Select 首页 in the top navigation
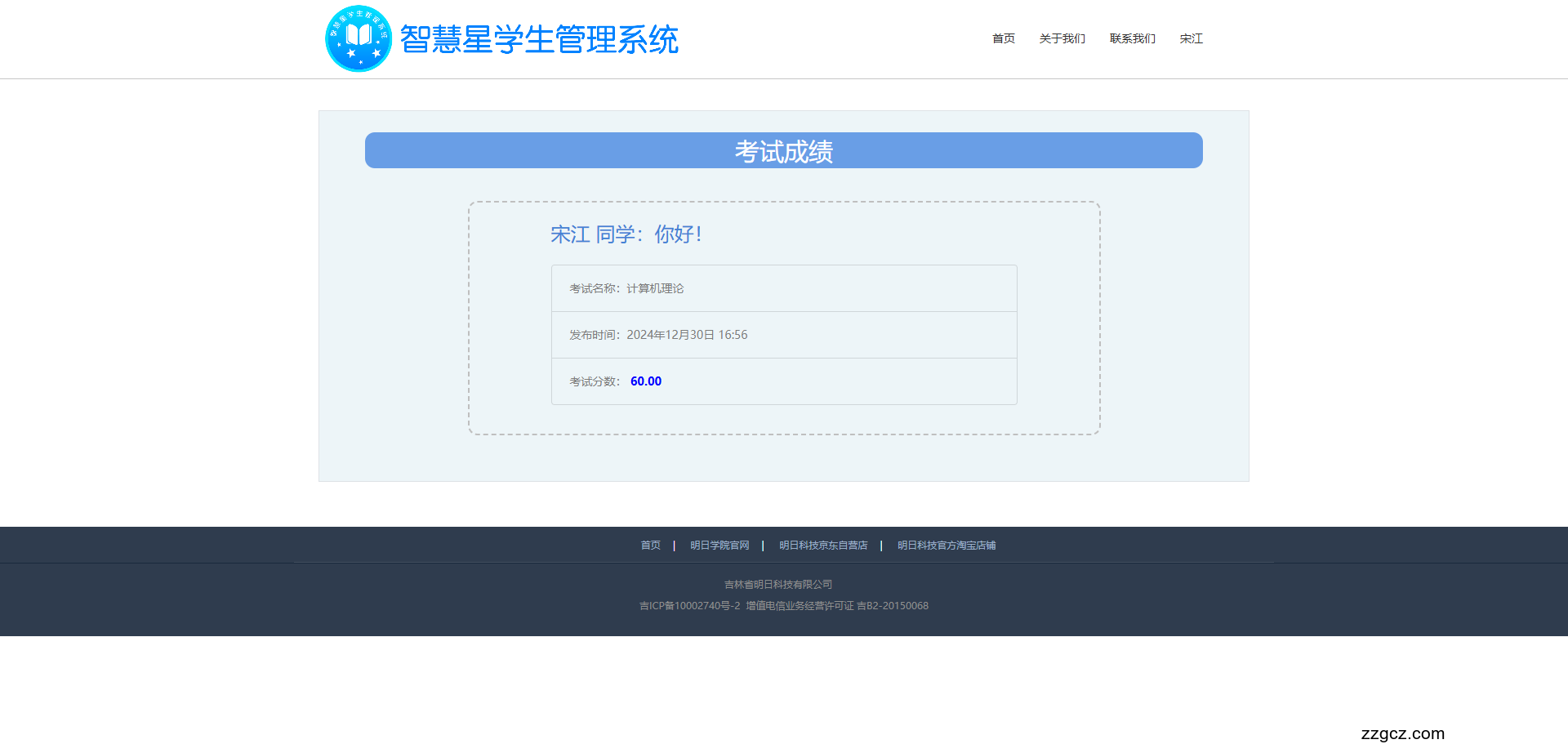 [x=1003, y=38]
